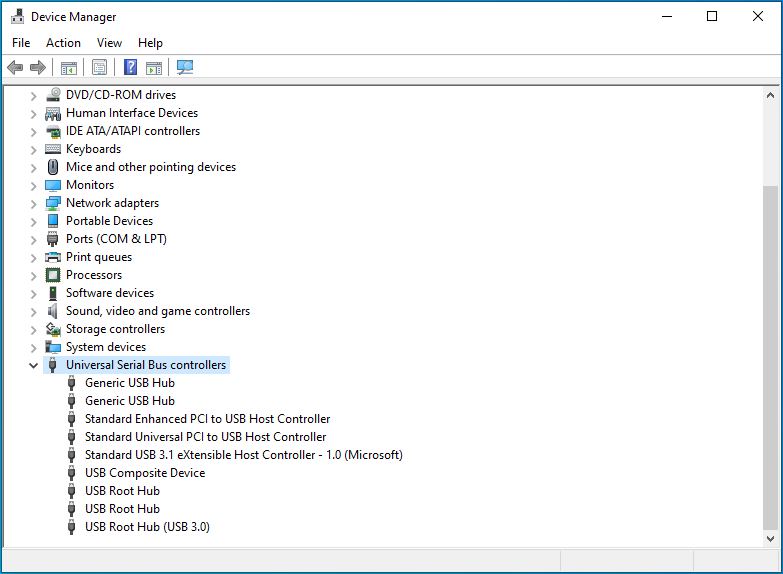This screenshot has height=574, width=783.
Task: Open the File menu
Action: coord(21,43)
